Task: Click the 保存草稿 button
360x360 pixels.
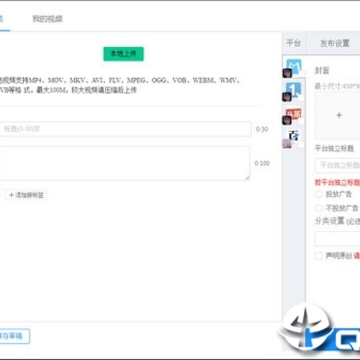Action: [14, 336]
